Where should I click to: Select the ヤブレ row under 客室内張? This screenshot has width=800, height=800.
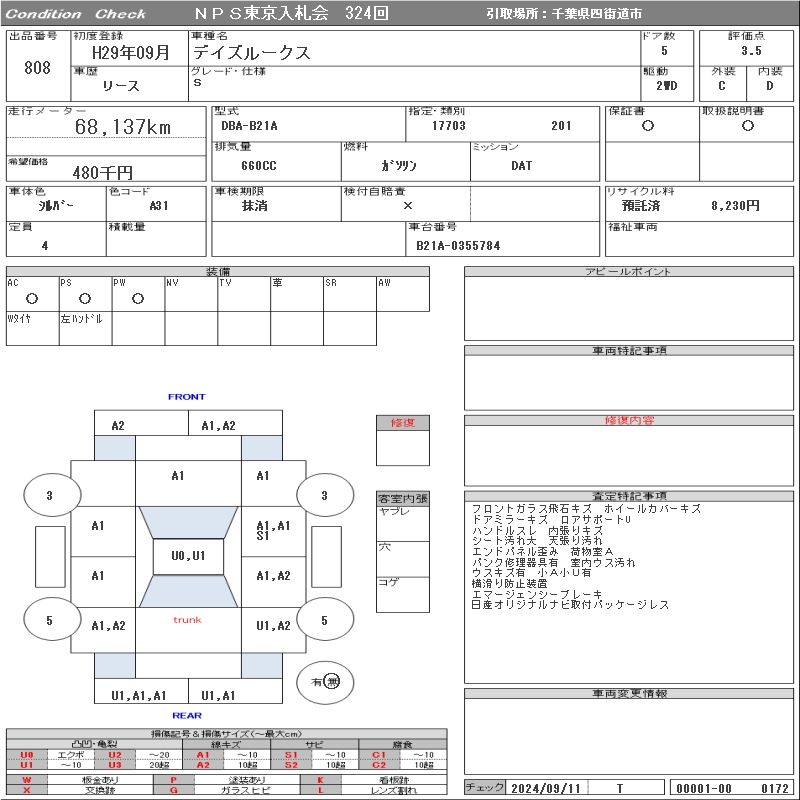(403, 523)
